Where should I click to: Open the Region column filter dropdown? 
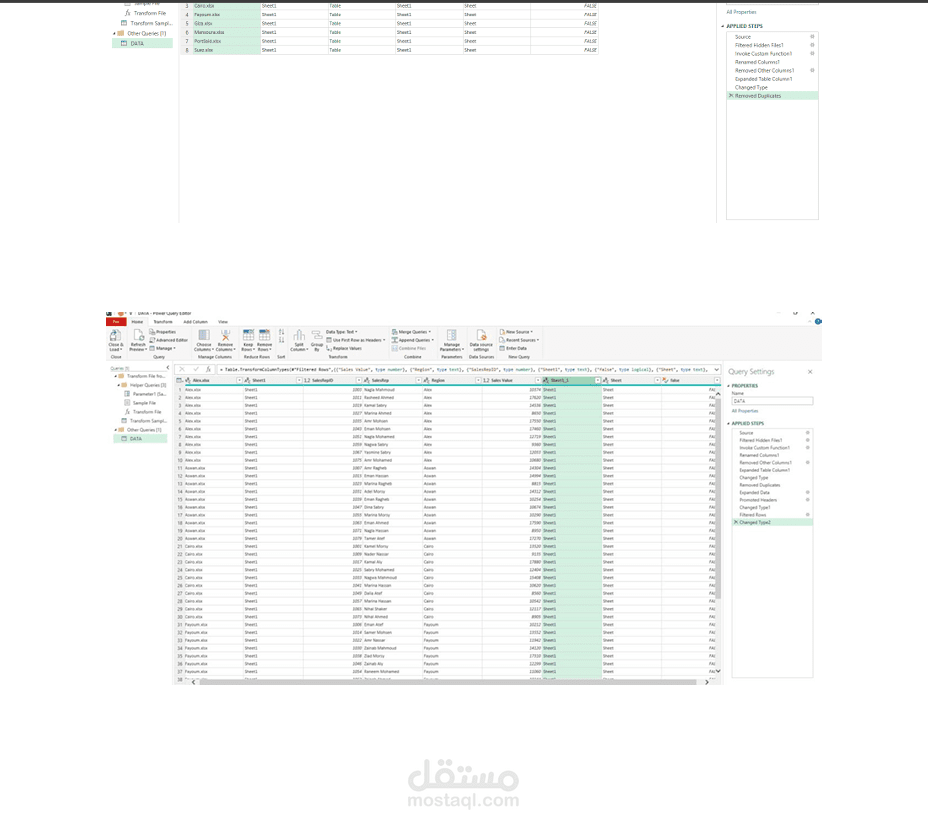click(478, 381)
